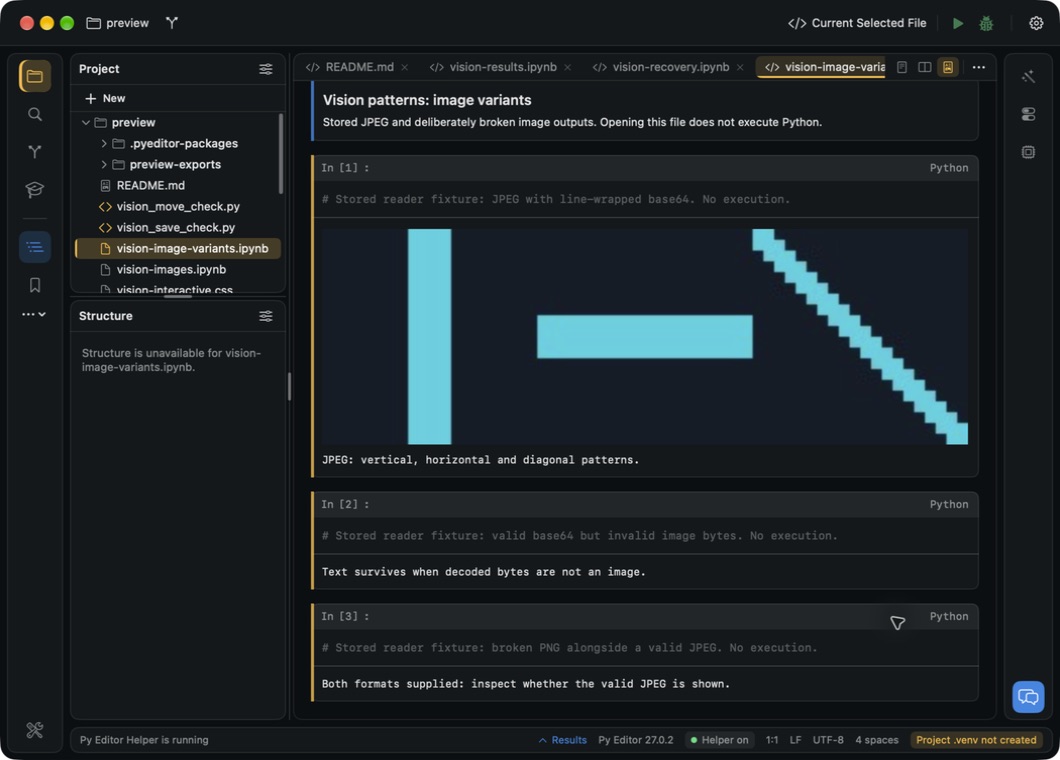The height and width of the screenshot is (760, 1060).
Task: Open the learning graduation cap icon
Action: pyautogui.click(x=34, y=189)
